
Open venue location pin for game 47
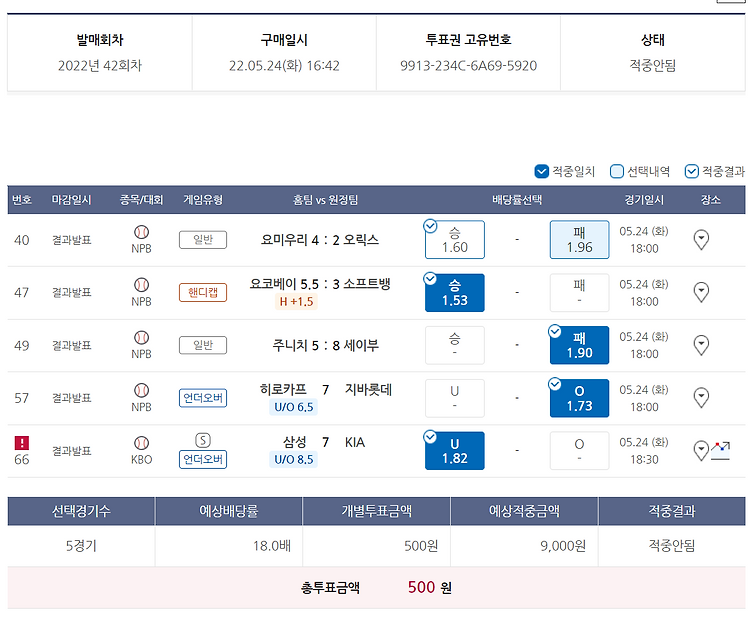tap(701, 292)
